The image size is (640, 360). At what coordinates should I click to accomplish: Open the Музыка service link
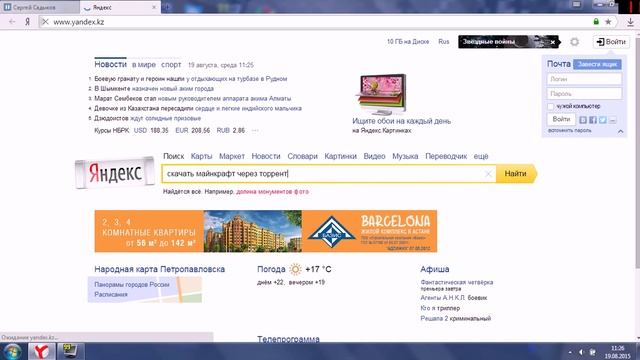click(x=405, y=156)
